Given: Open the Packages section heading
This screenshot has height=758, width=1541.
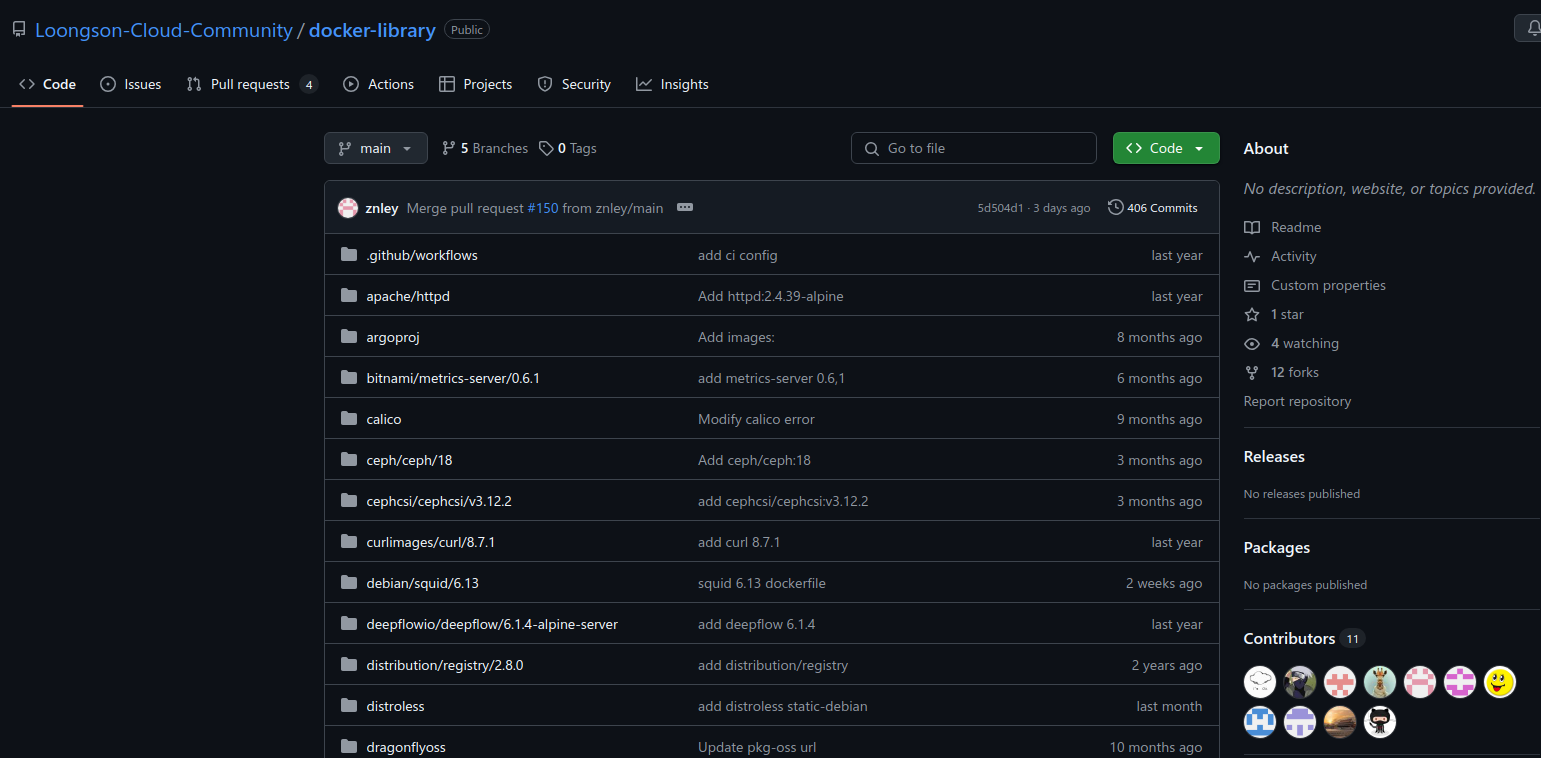Looking at the screenshot, I should 1276,547.
